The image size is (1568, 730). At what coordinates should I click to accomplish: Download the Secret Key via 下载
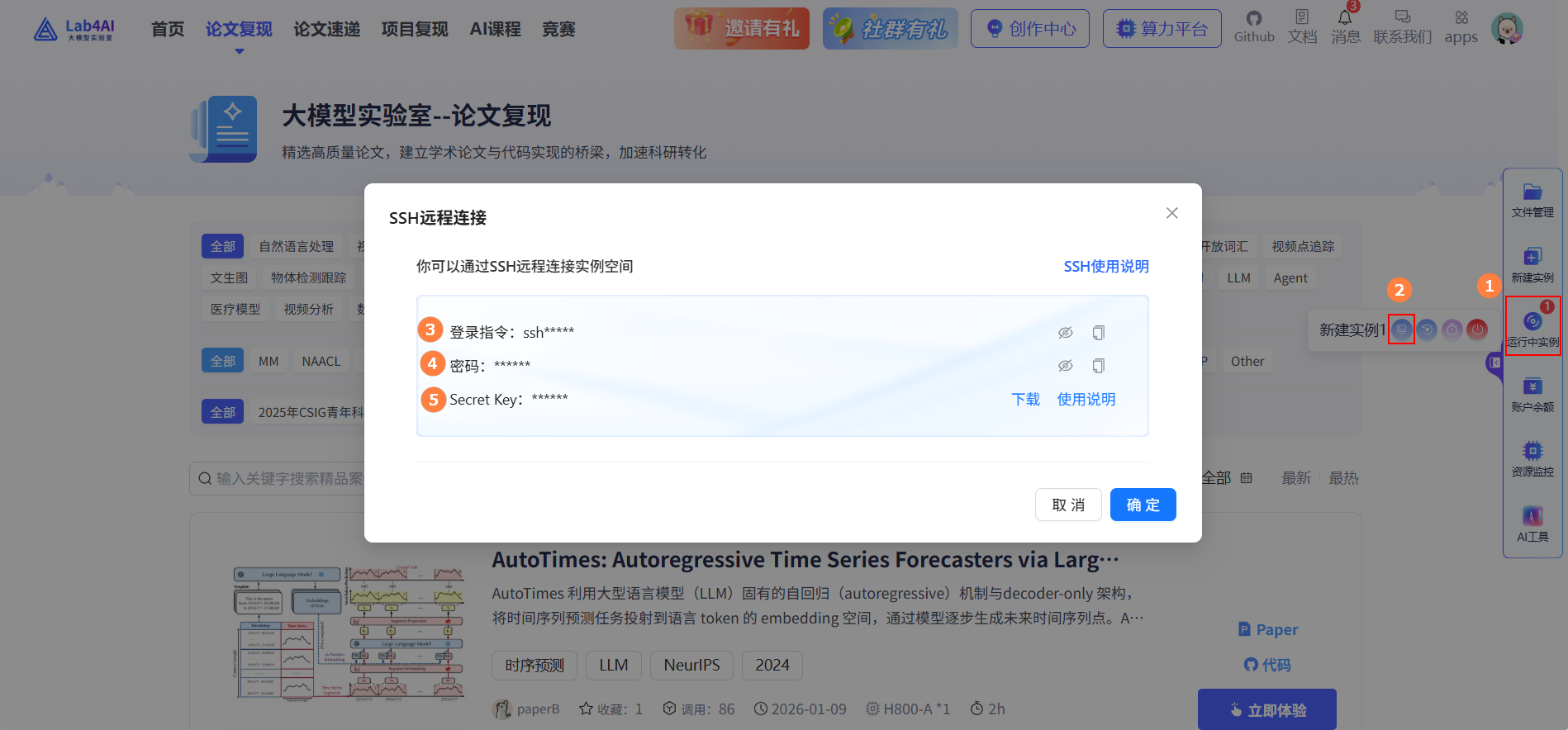(x=1025, y=400)
